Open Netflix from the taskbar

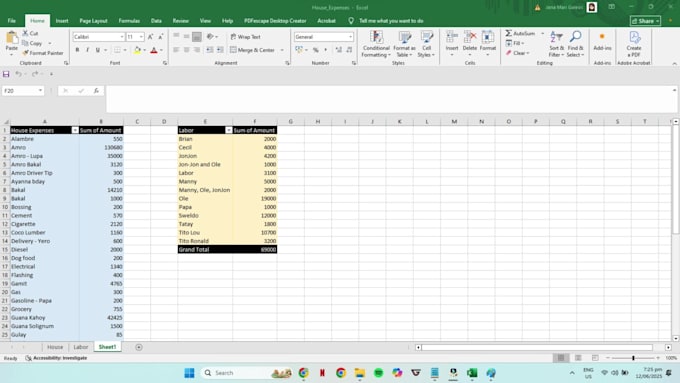coord(322,373)
